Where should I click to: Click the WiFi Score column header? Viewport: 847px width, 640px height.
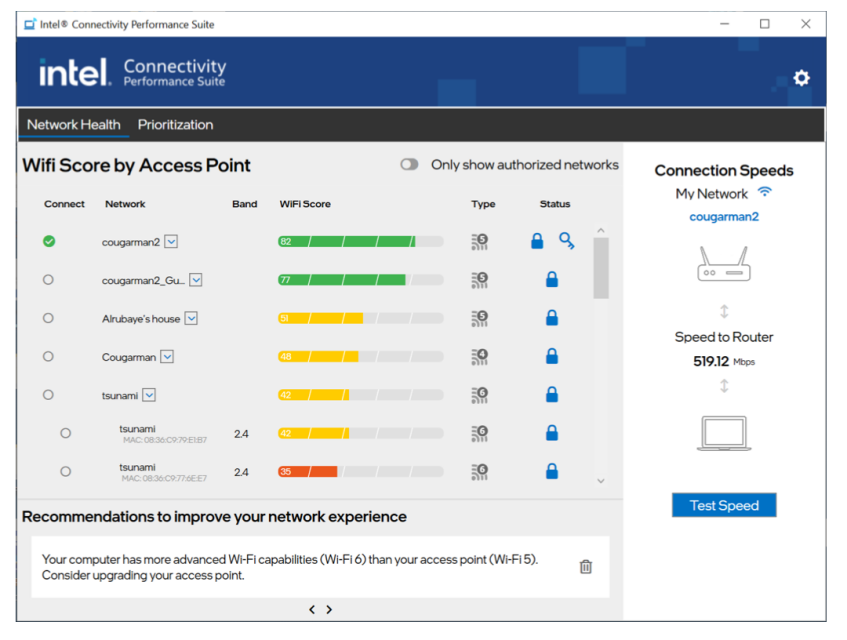pos(305,204)
